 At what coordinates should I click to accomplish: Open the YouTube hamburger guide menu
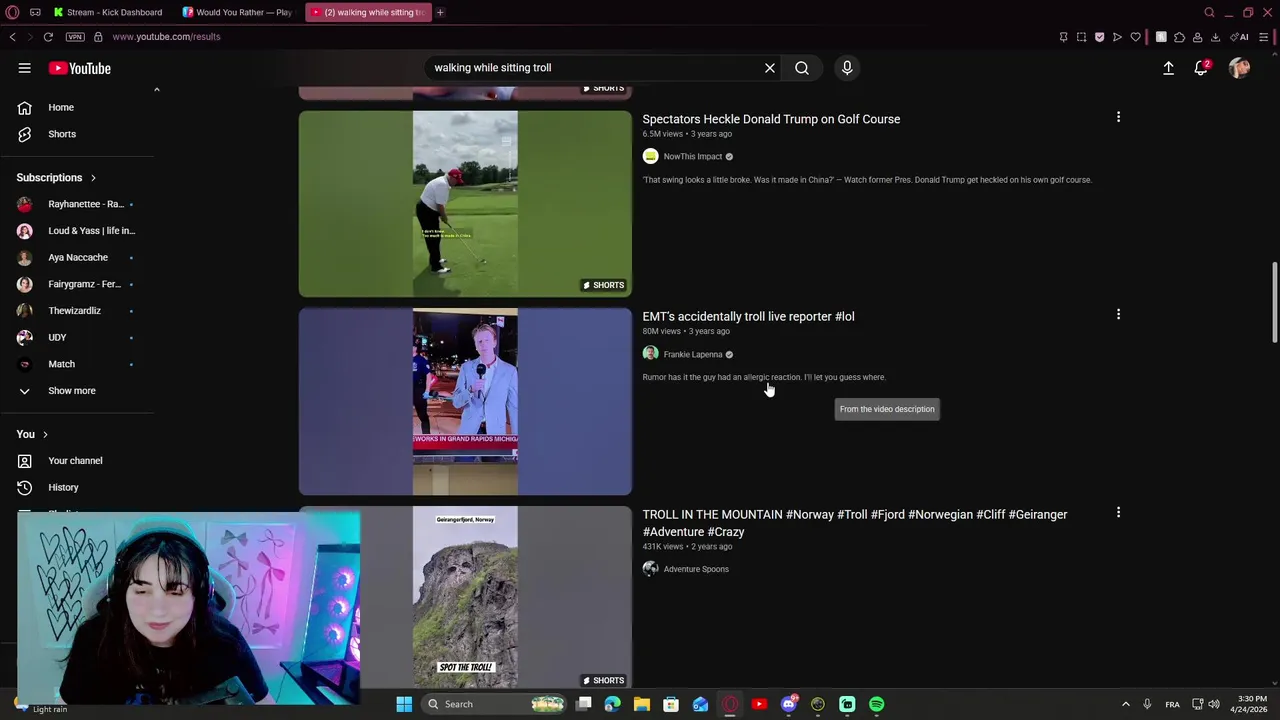(x=24, y=68)
